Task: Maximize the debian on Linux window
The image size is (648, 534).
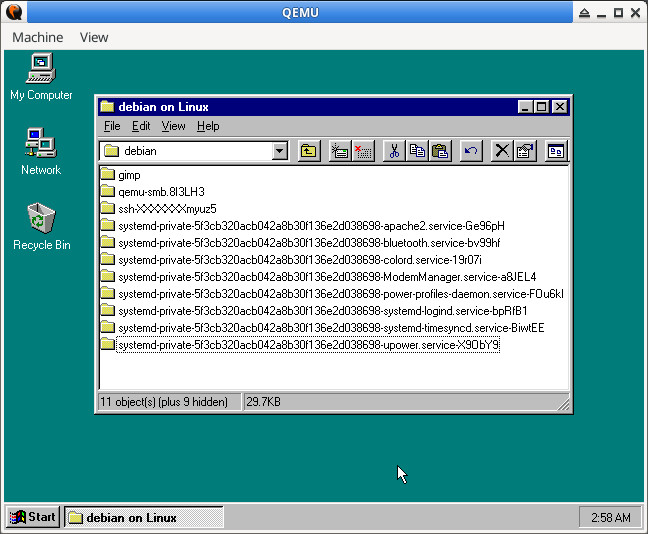Action: tap(541, 107)
